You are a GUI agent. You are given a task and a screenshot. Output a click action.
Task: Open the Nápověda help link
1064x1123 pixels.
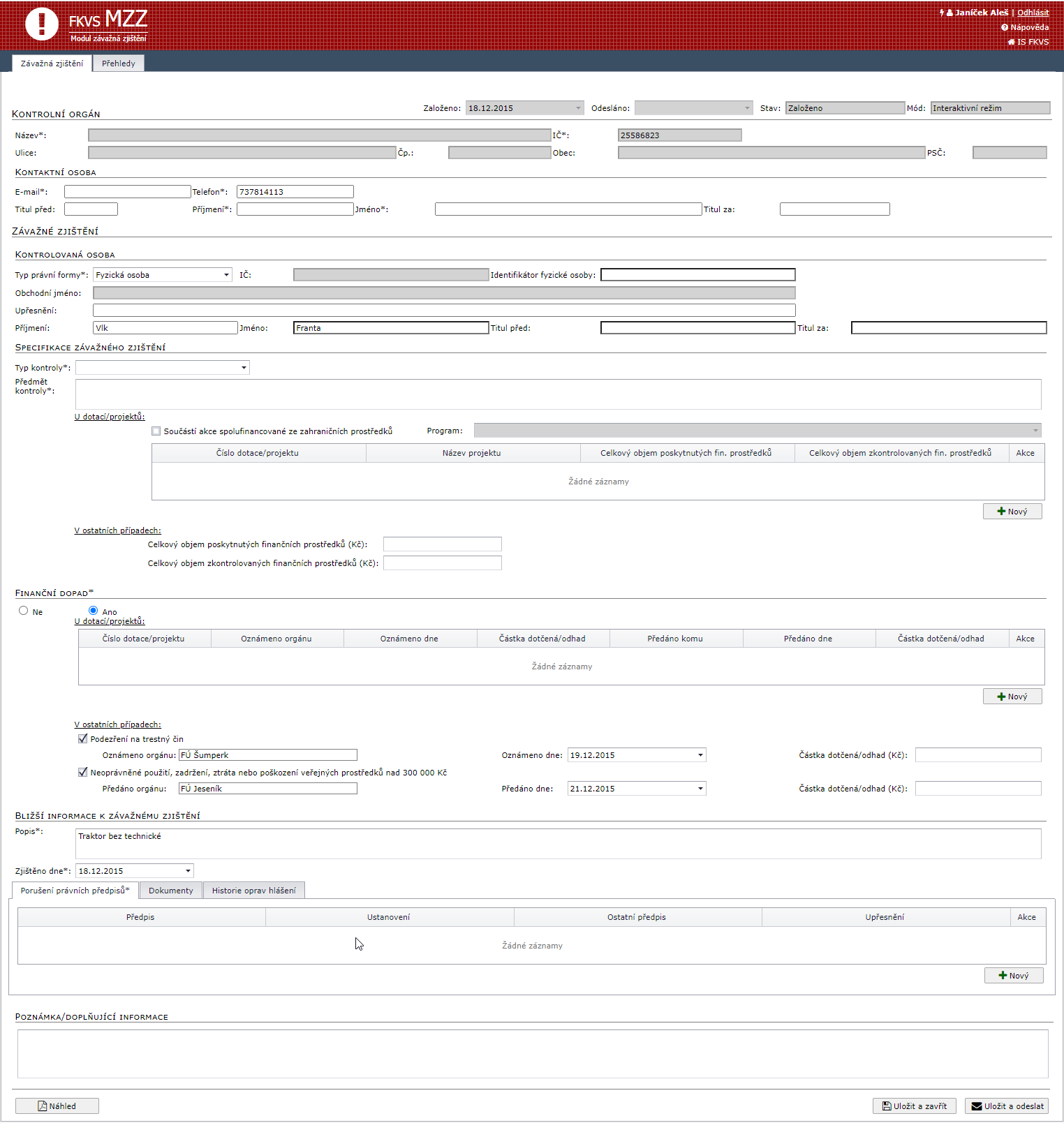point(1029,27)
